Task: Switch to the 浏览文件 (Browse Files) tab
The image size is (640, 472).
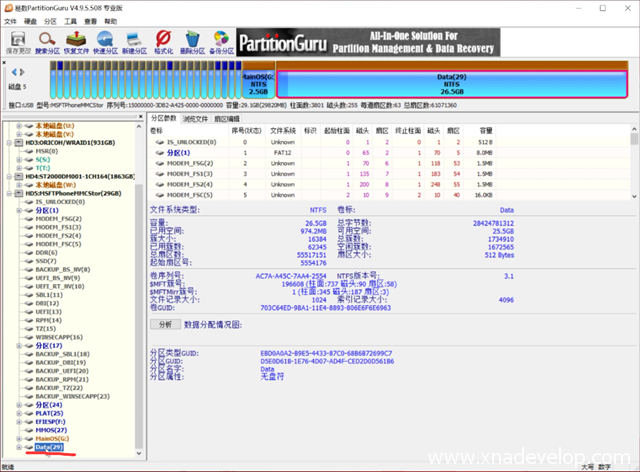Action: (194, 118)
